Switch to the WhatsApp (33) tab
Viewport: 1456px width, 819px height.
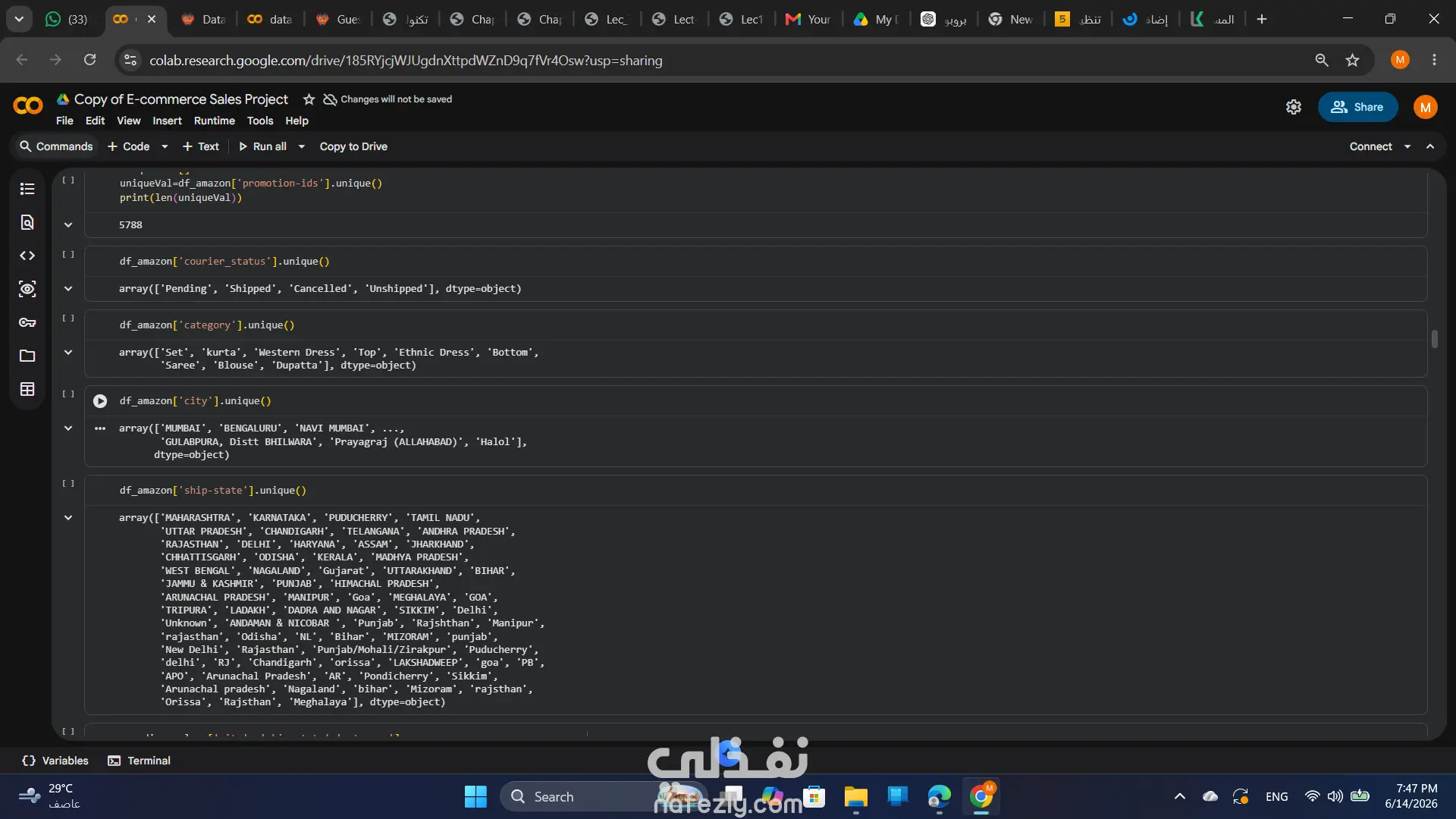coord(67,19)
